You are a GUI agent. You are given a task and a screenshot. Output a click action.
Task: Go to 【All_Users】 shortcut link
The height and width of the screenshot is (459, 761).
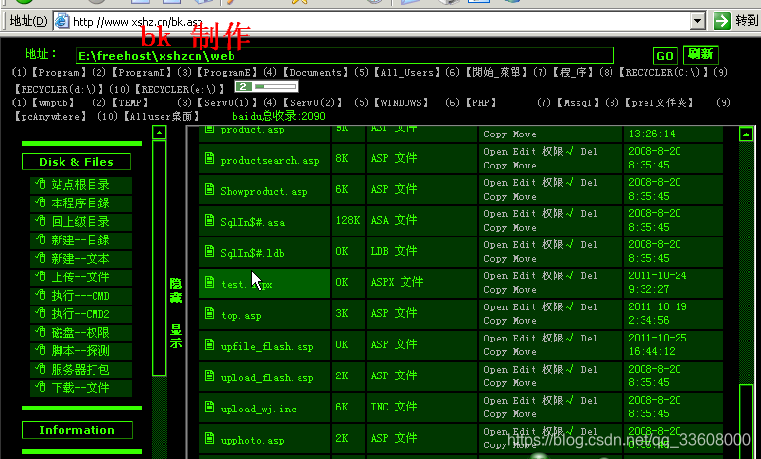click(406, 72)
